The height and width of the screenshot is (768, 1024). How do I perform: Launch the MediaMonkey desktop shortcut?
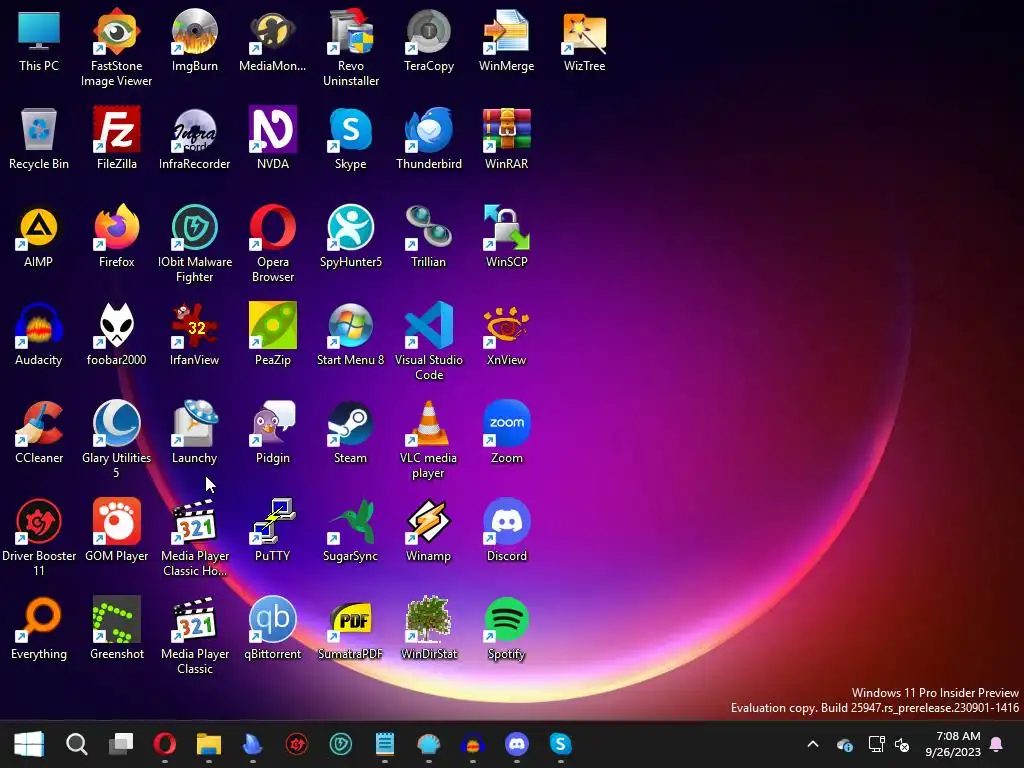pos(272,41)
